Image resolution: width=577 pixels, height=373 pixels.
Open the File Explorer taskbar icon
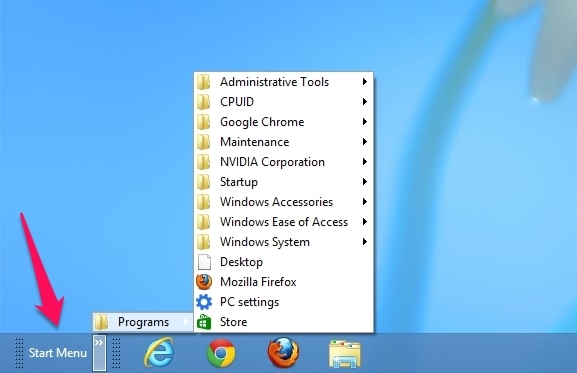345,354
